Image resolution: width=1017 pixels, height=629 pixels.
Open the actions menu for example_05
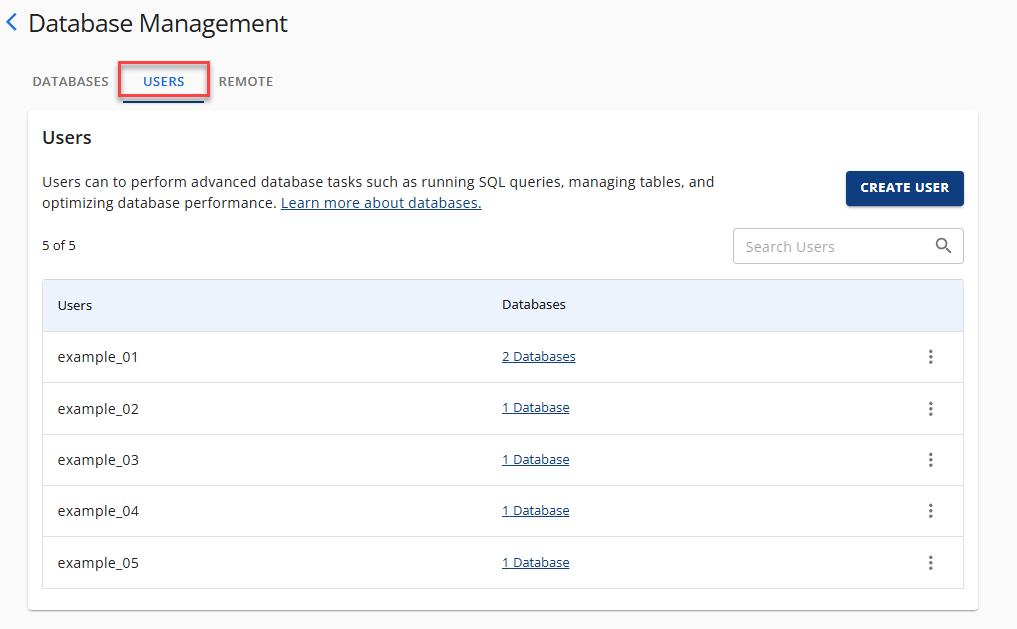pyautogui.click(x=931, y=562)
